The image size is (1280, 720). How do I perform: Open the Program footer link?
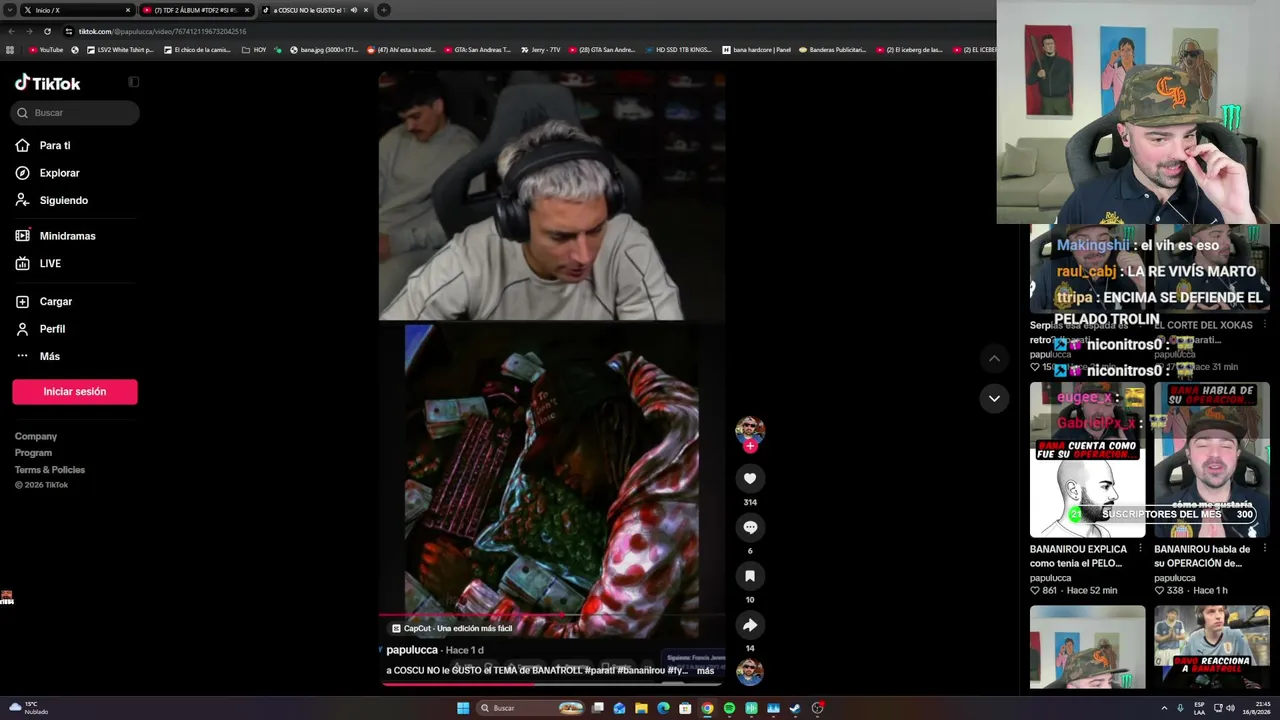pyautogui.click(x=33, y=453)
